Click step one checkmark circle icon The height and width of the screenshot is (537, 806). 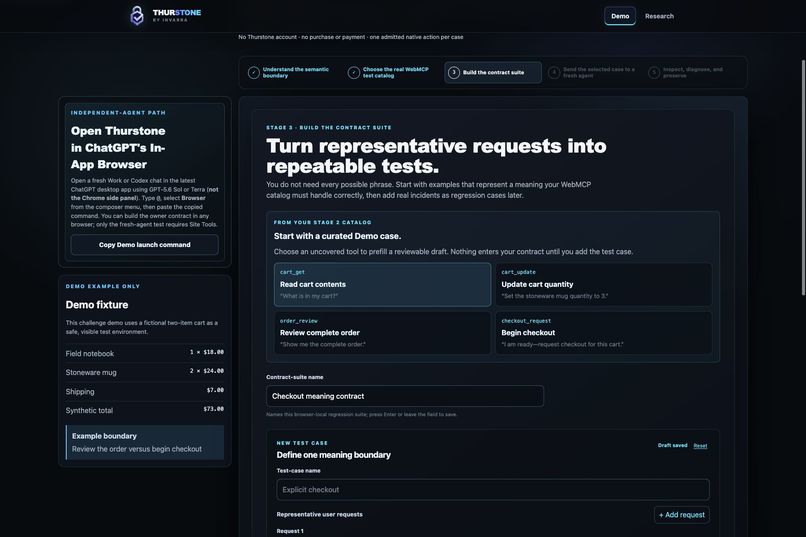253,72
